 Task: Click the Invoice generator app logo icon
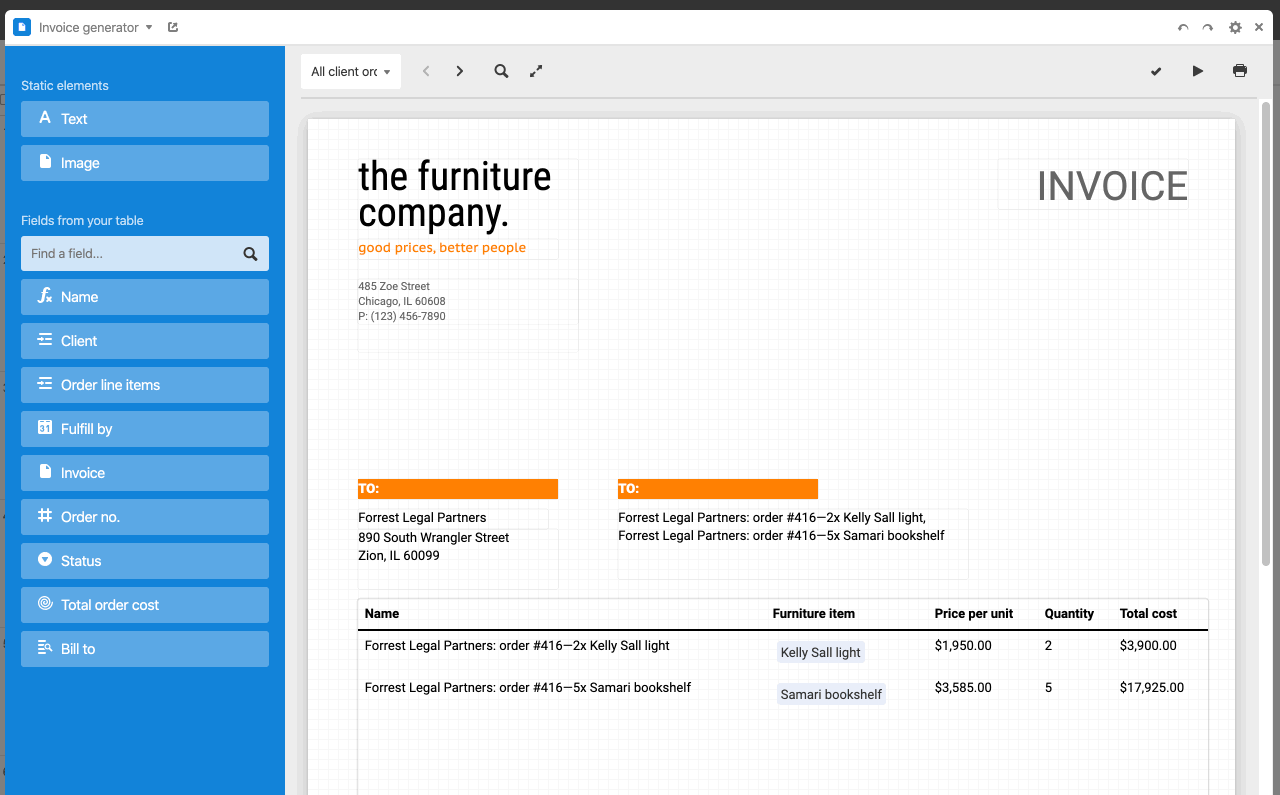(22, 28)
